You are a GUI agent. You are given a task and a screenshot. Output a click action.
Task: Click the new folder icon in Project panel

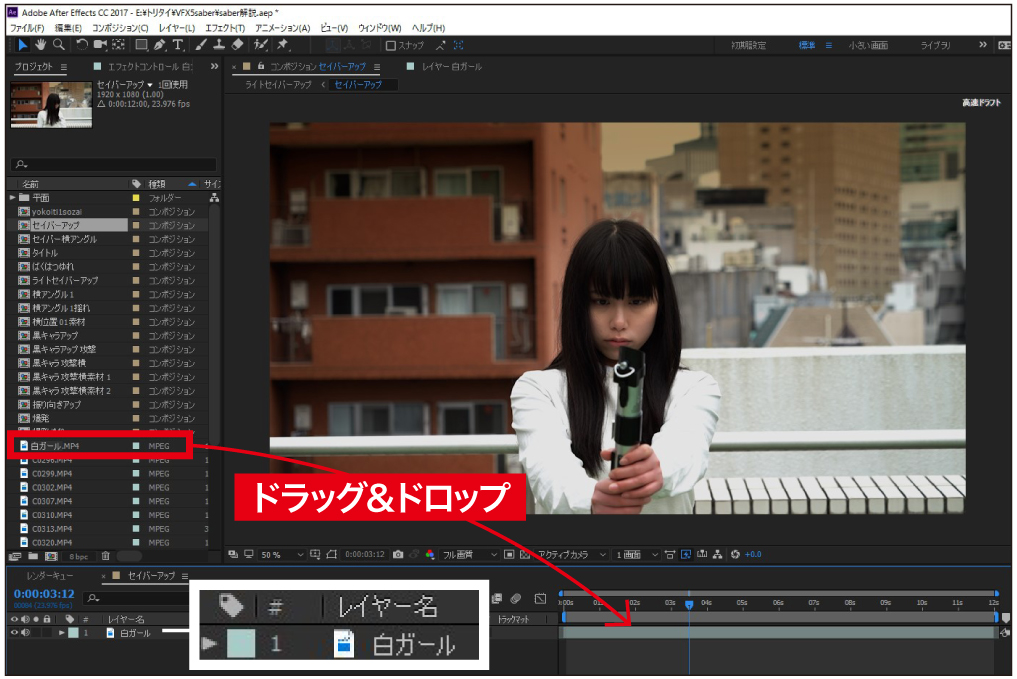click(x=33, y=556)
